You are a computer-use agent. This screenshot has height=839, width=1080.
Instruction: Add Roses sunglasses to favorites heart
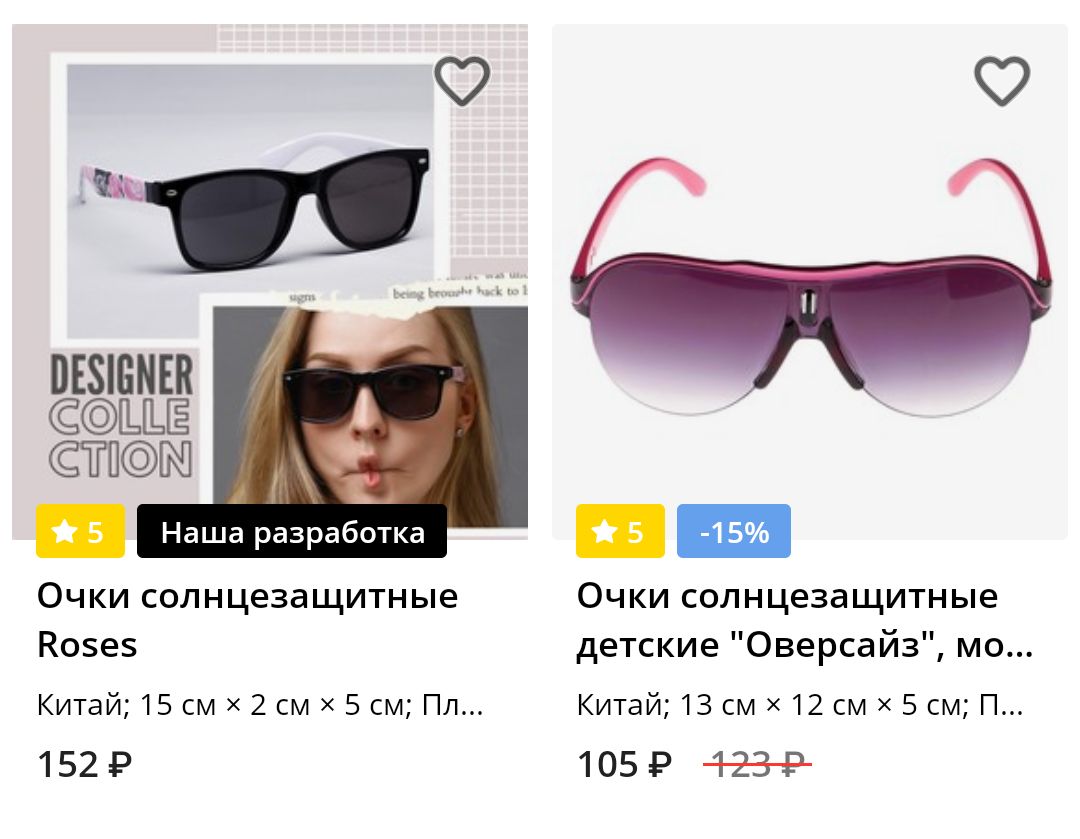click(462, 81)
